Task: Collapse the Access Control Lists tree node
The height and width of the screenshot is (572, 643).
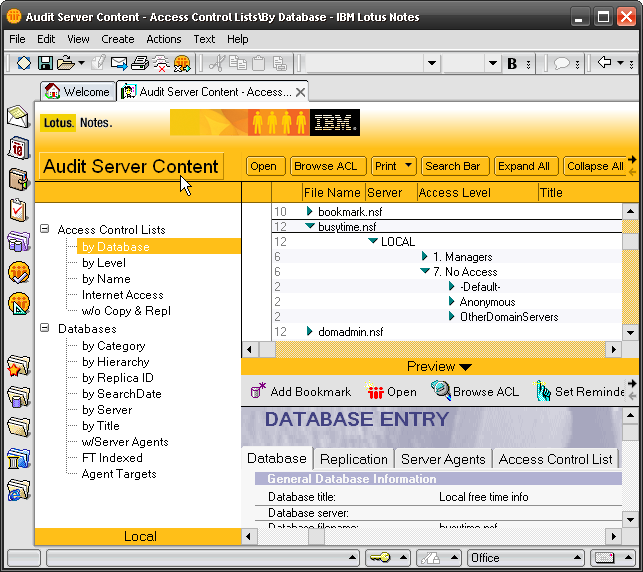Action: click(x=45, y=229)
